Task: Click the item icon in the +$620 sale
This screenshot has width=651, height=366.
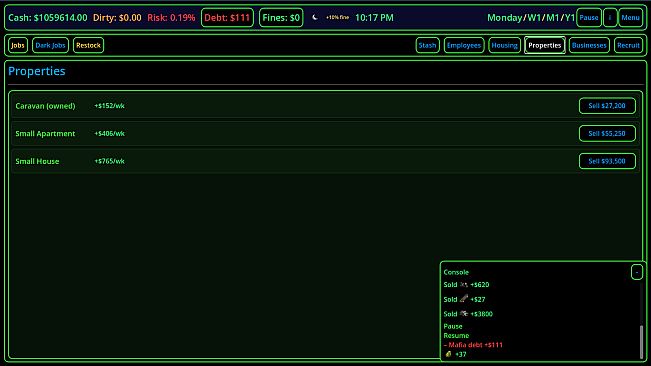Action: (x=464, y=285)
